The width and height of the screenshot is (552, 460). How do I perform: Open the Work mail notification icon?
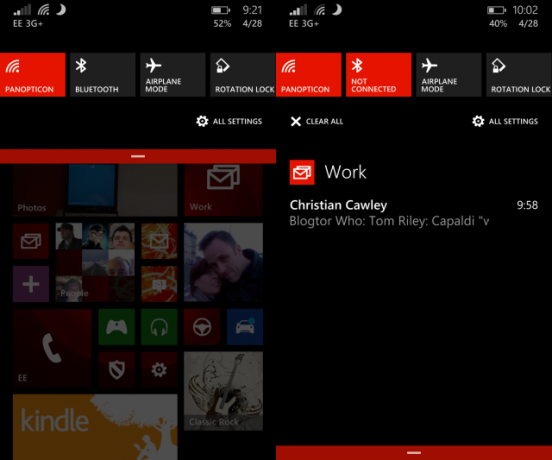click(302, 172)
